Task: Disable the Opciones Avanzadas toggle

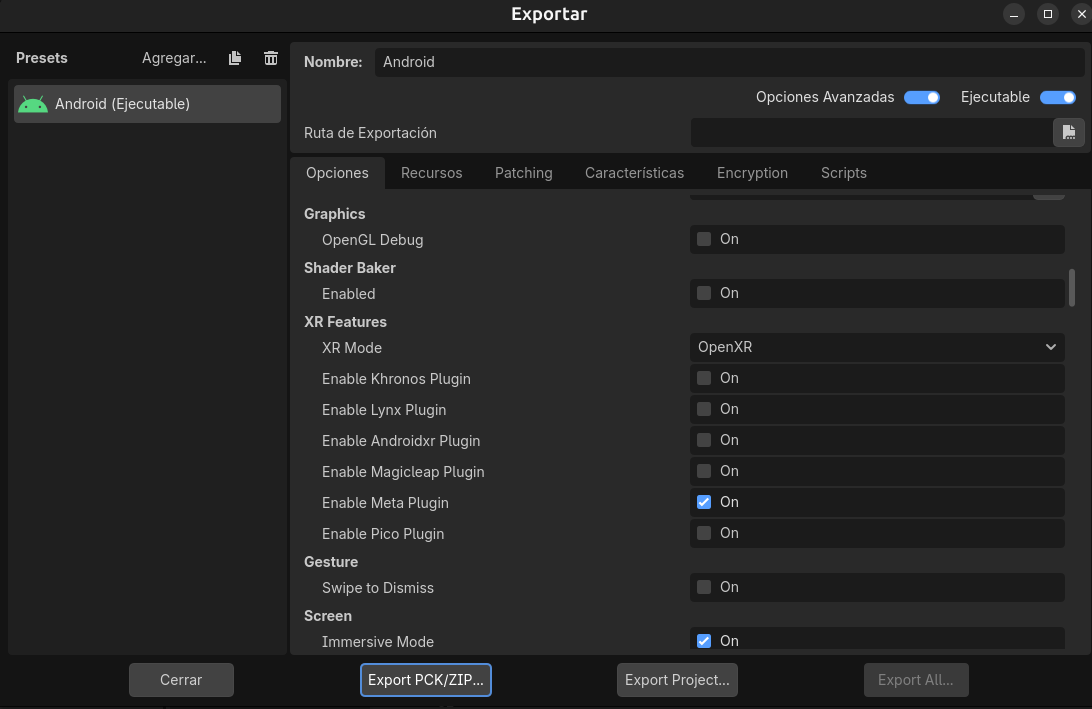Action: pos(921,97)
